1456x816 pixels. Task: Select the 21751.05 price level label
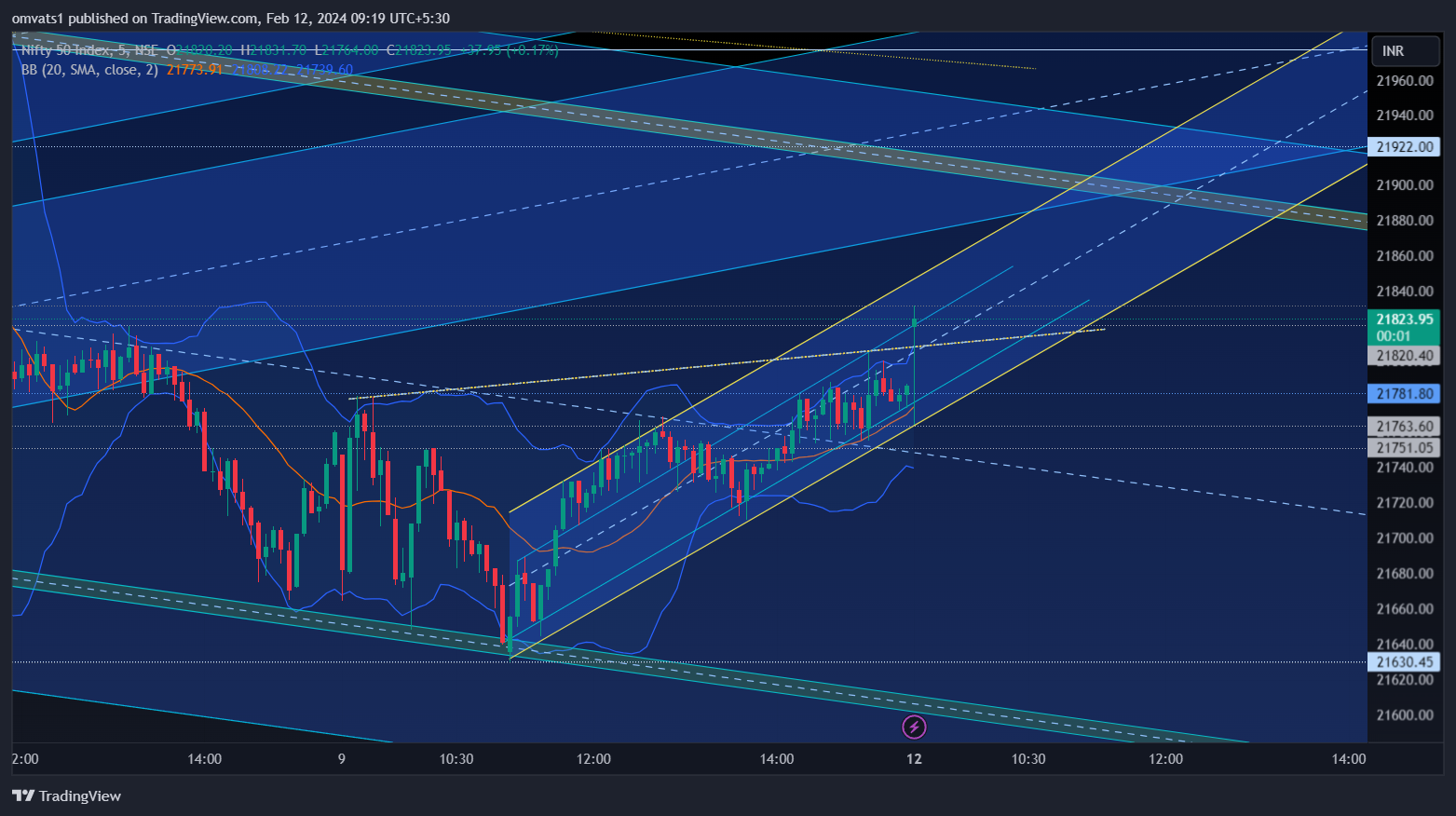(x=1404, y=448)
